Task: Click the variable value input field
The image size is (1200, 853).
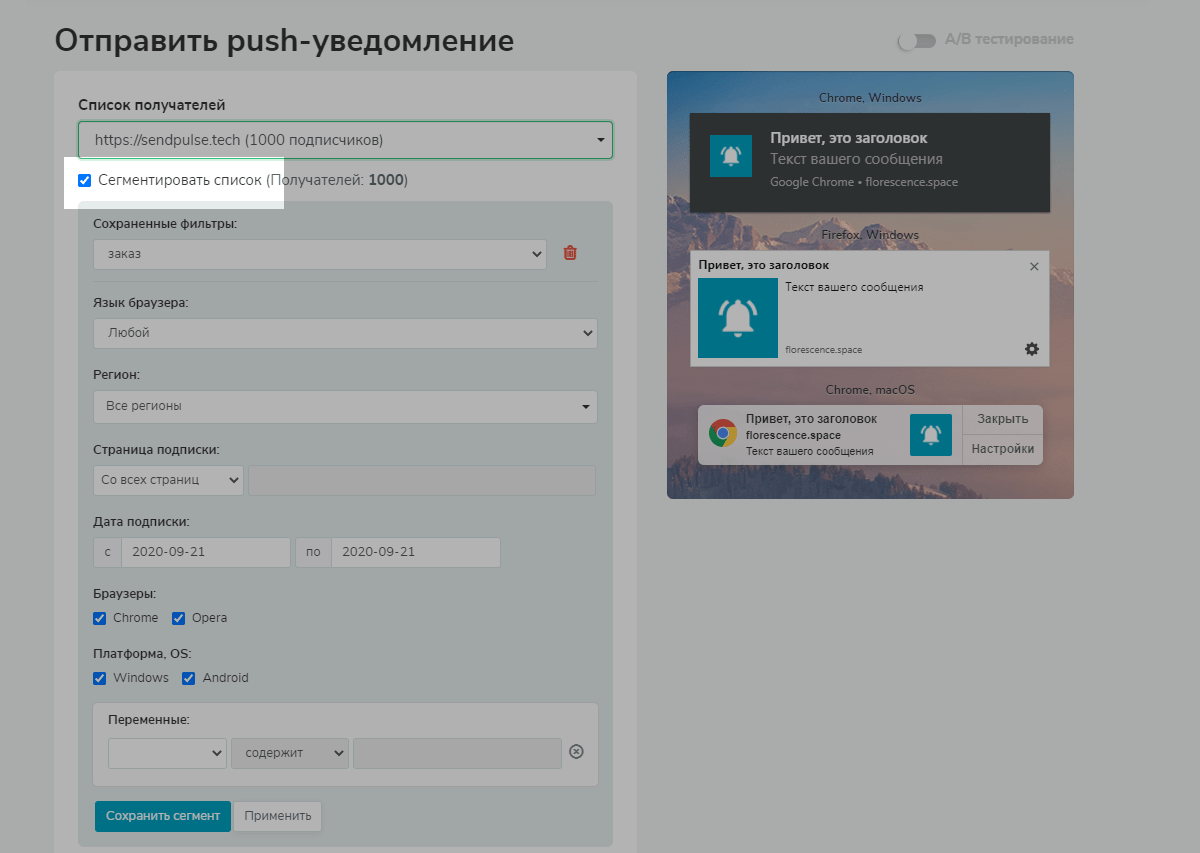Action: (457, 753)
